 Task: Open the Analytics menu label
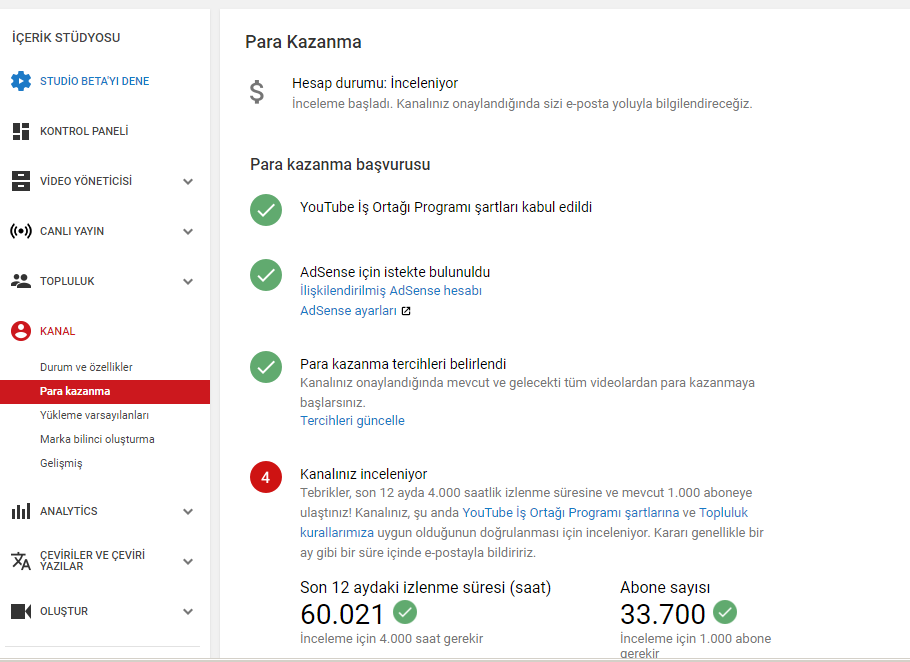pos(68,511)
